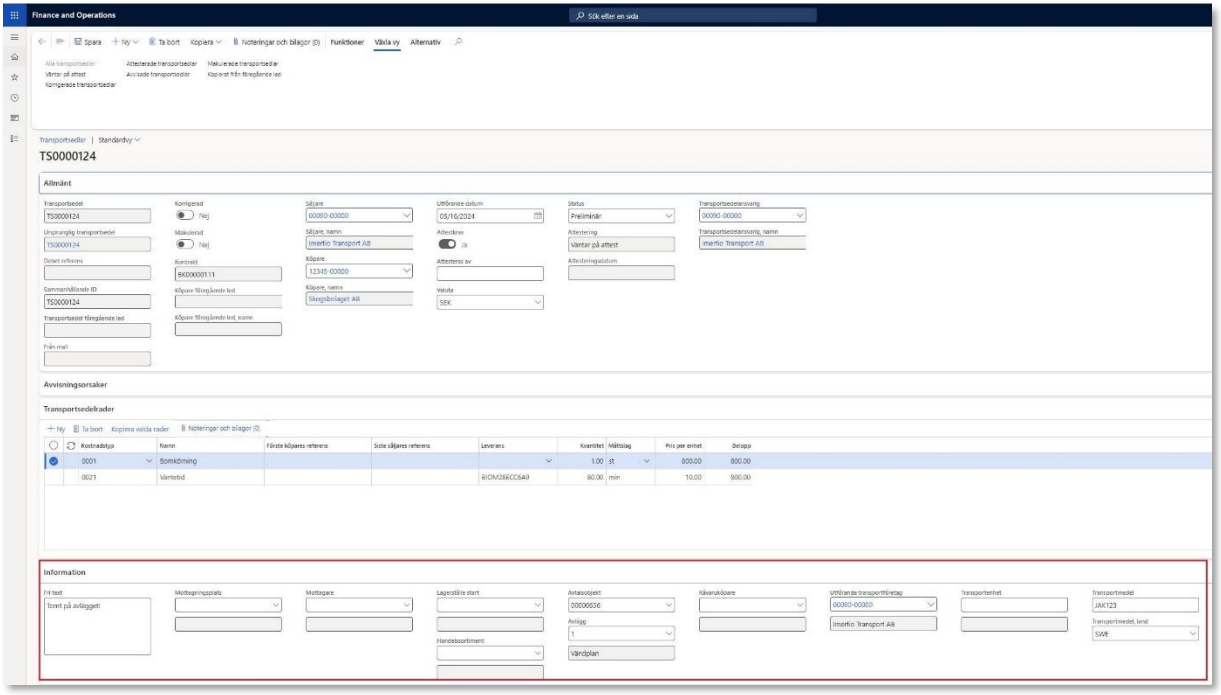Open Favorites star in left sidebar

[14, 78]
